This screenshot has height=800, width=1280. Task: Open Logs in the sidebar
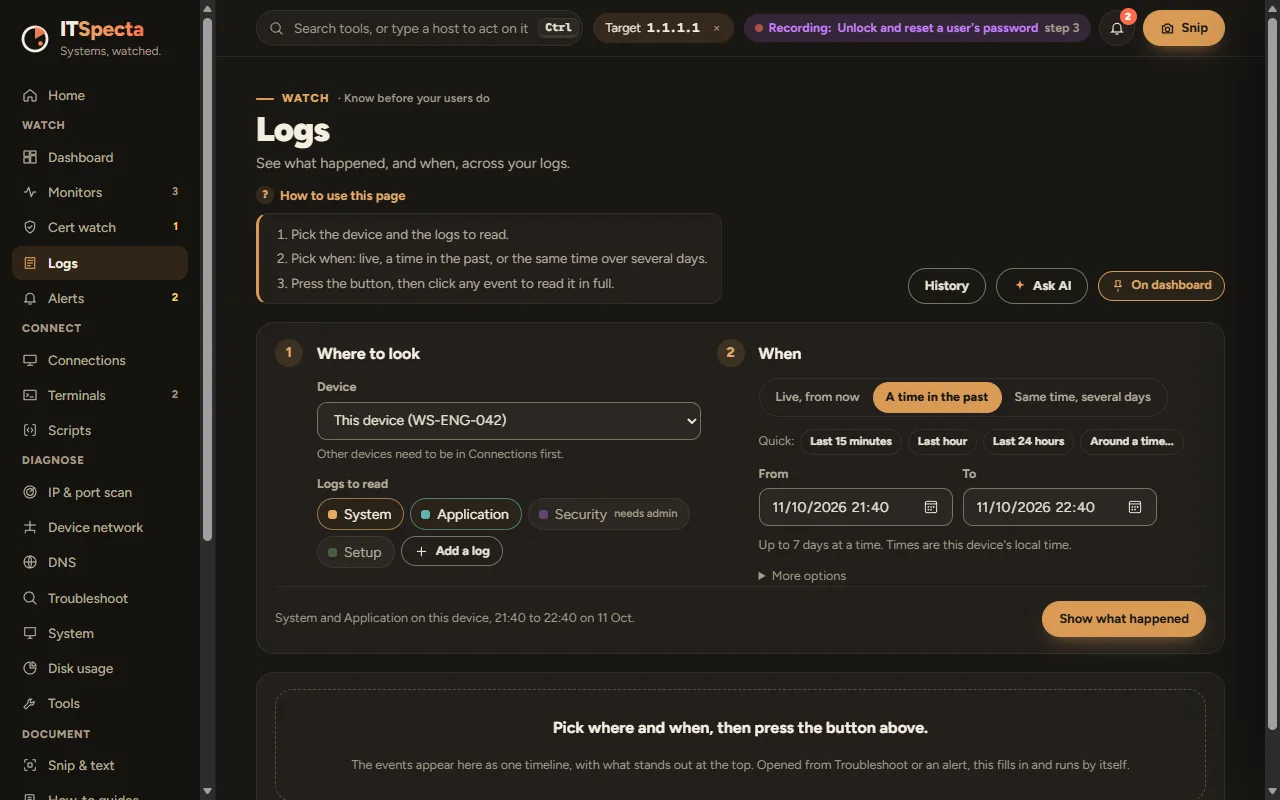pyautogui.click(x=100, y=263)
